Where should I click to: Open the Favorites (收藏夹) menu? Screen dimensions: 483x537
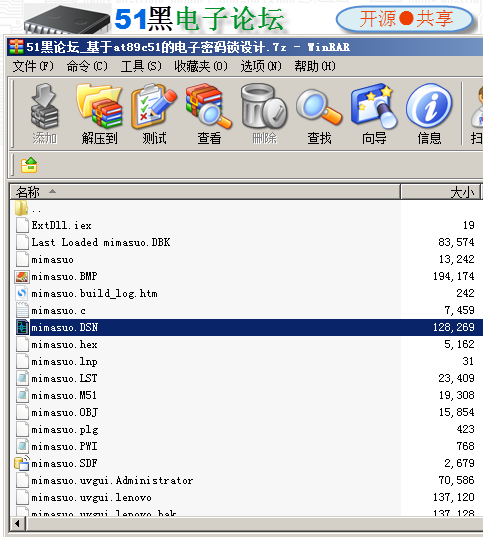pyautogui.click(x=201, y=66)
